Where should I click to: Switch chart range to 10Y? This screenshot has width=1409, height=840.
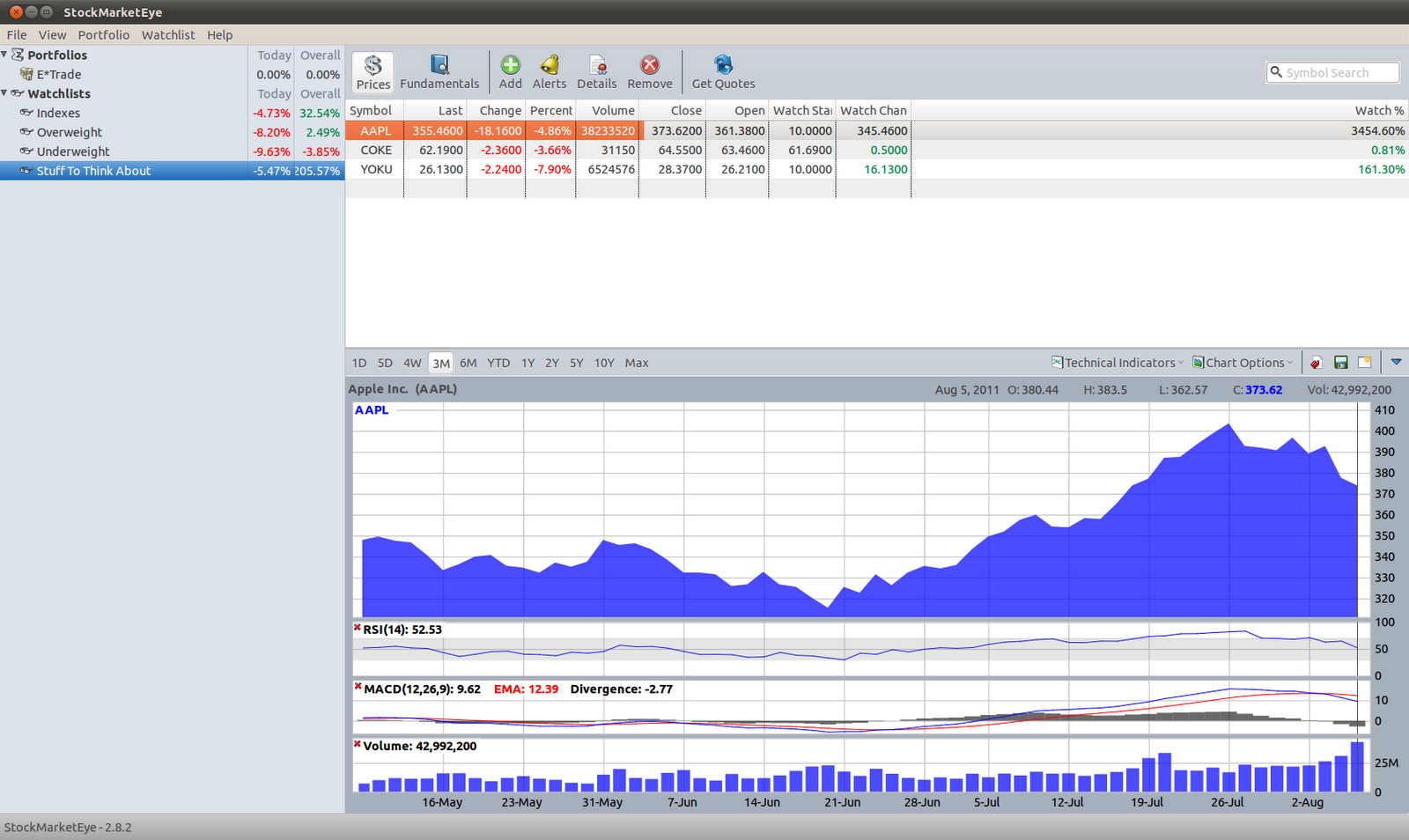[x=604, y=363]
